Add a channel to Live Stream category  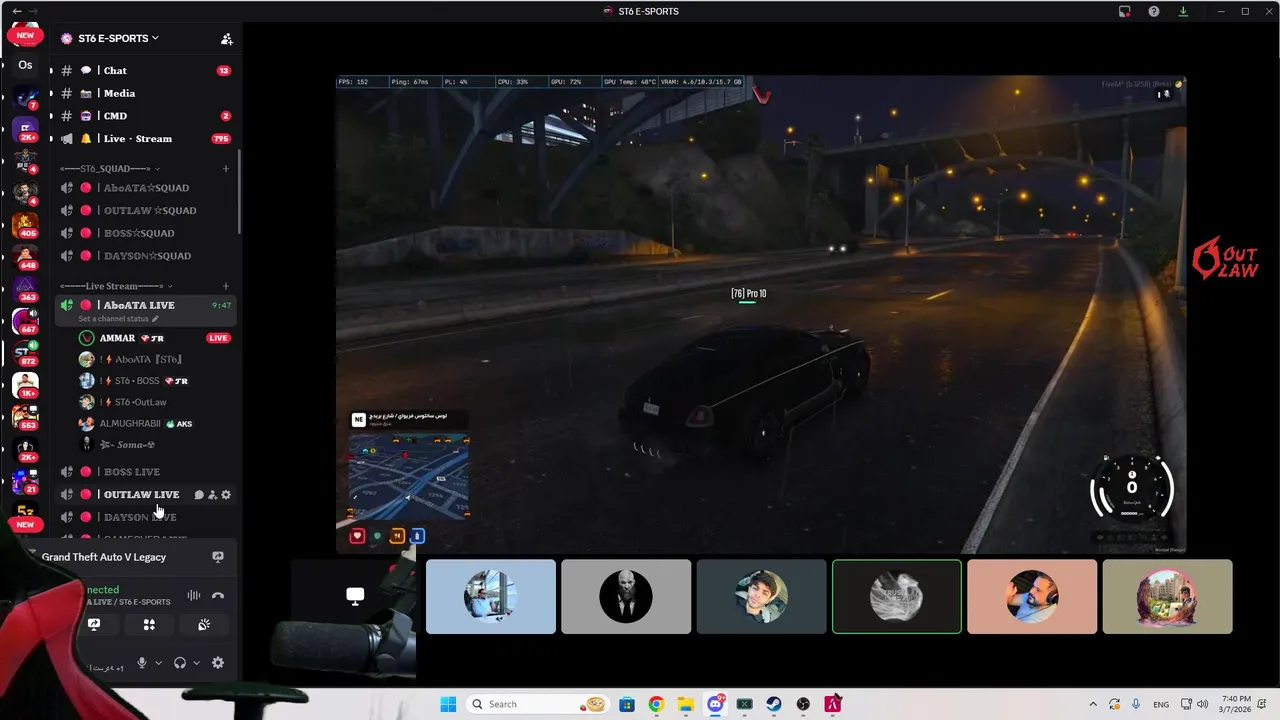tap(226, 286)
